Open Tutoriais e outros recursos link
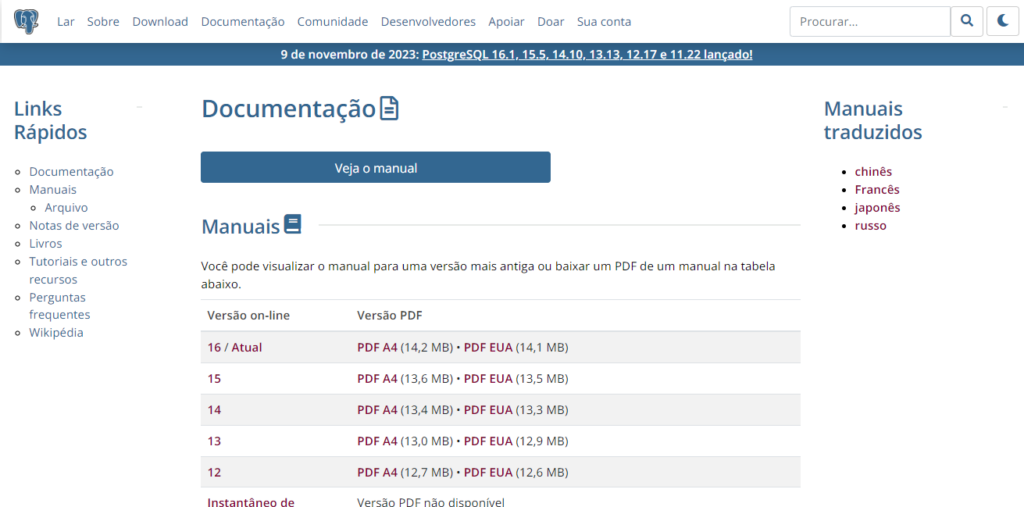The height and width of the screenshot is (507, 1024). click(x=78, y=270)
